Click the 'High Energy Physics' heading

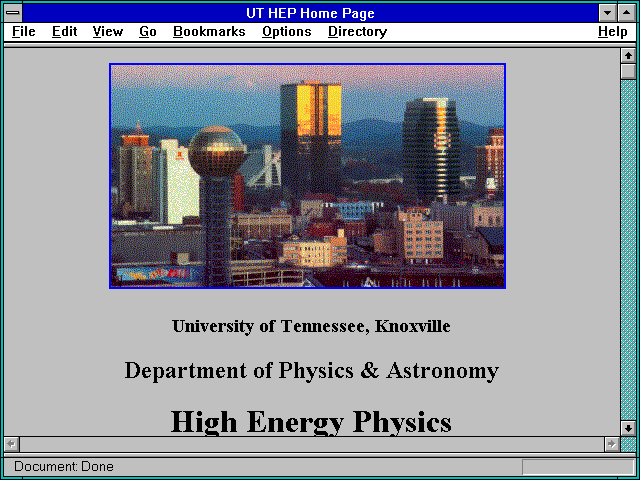coord(311,421)
